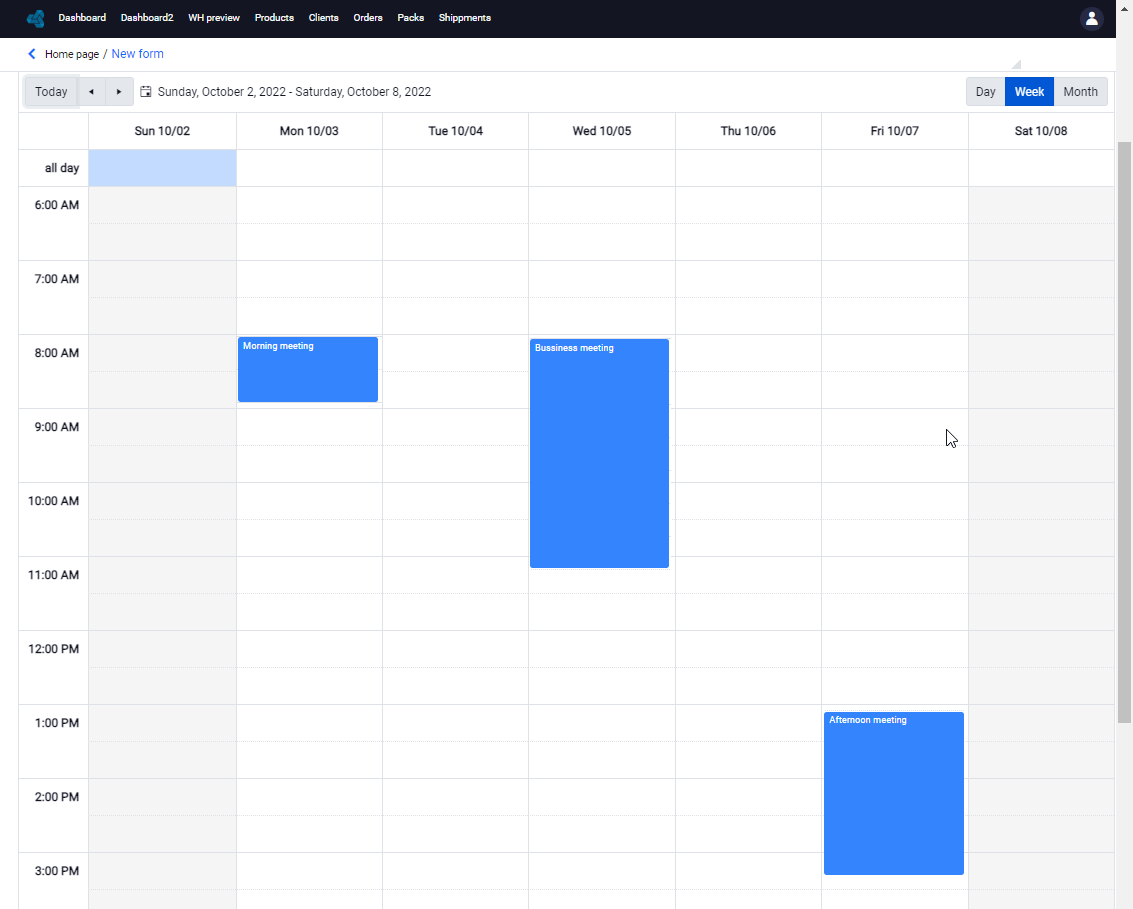Switch to Week view
Image resolution: width=1133 pixels, height=909 pixels.
(1030, 92)
